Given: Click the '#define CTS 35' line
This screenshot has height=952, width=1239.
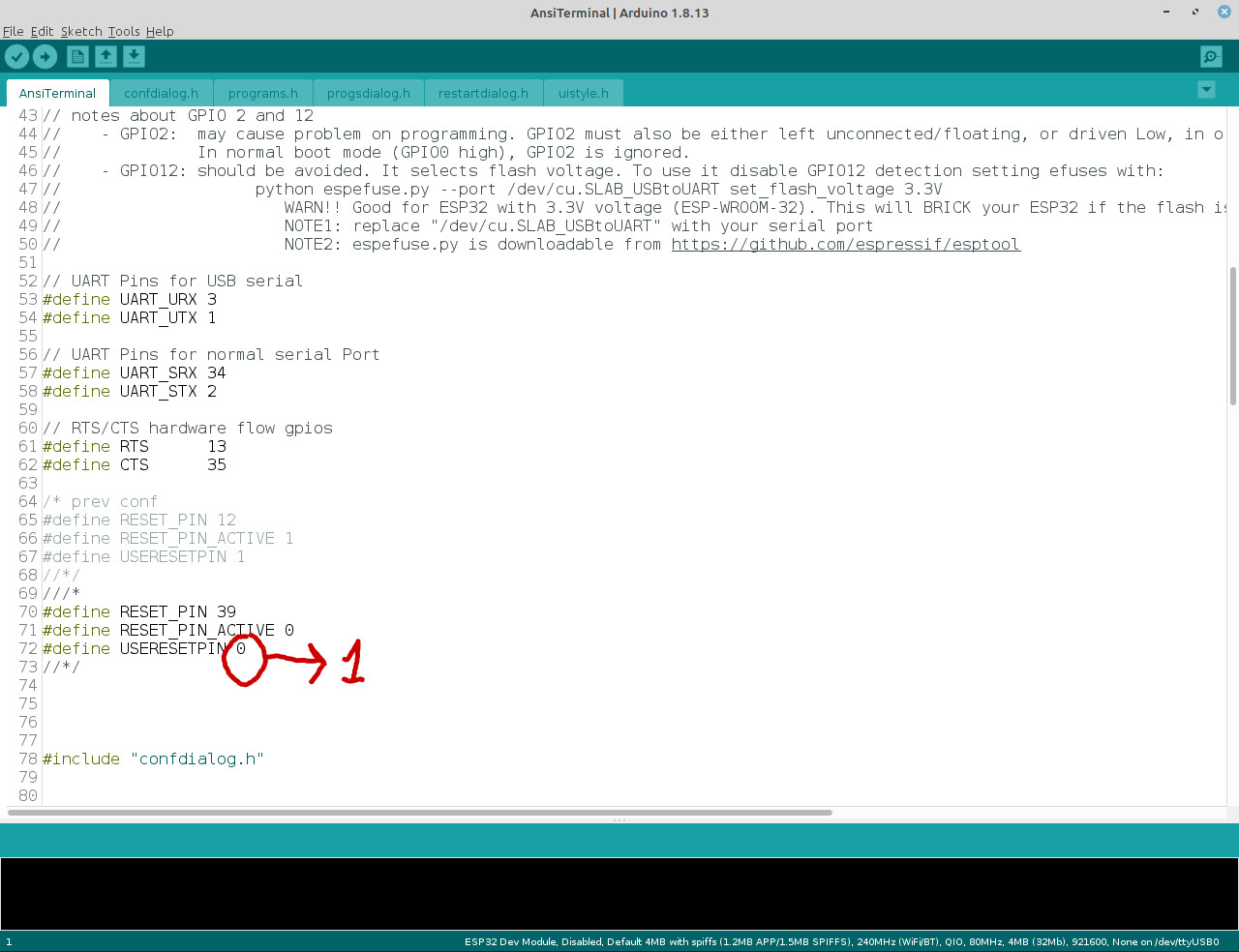Looking at the screenshot, I should 135,464.
